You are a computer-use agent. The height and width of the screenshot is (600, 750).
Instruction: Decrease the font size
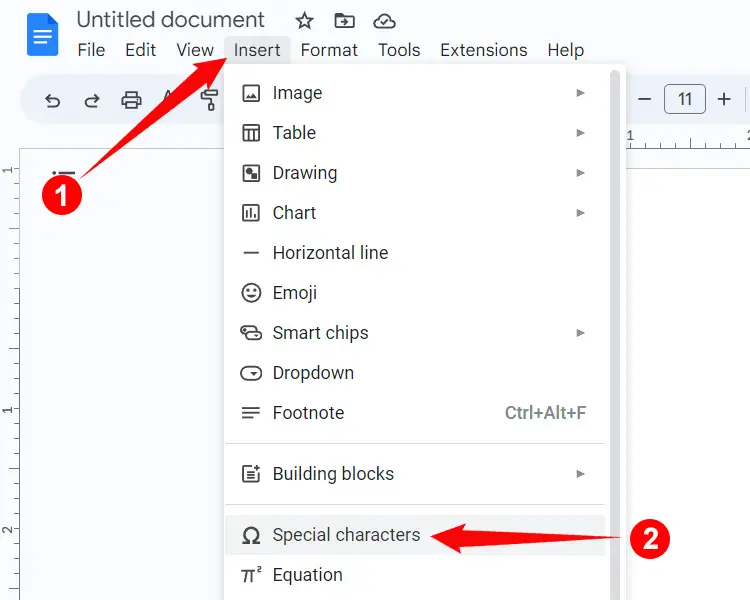point(645,99)
